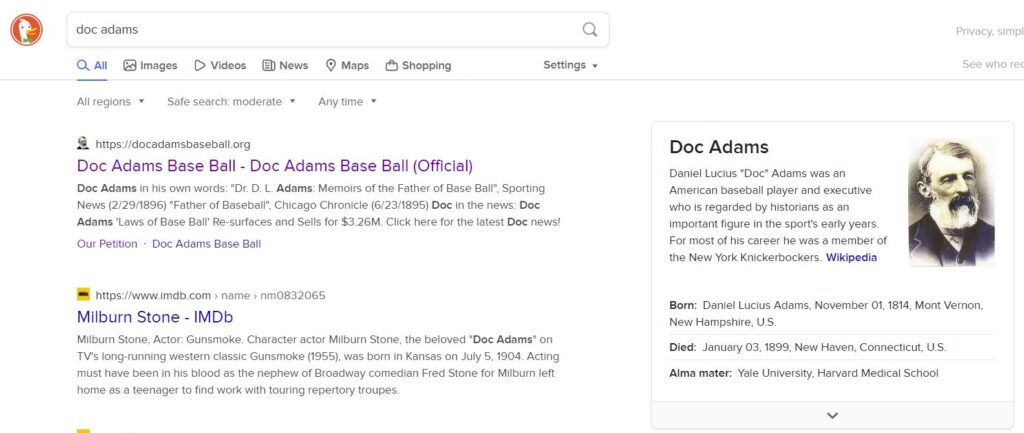Viewport: 1024px width, 433px height.
Task: Expand the Any time filter
Action: (x=347, y=101)
